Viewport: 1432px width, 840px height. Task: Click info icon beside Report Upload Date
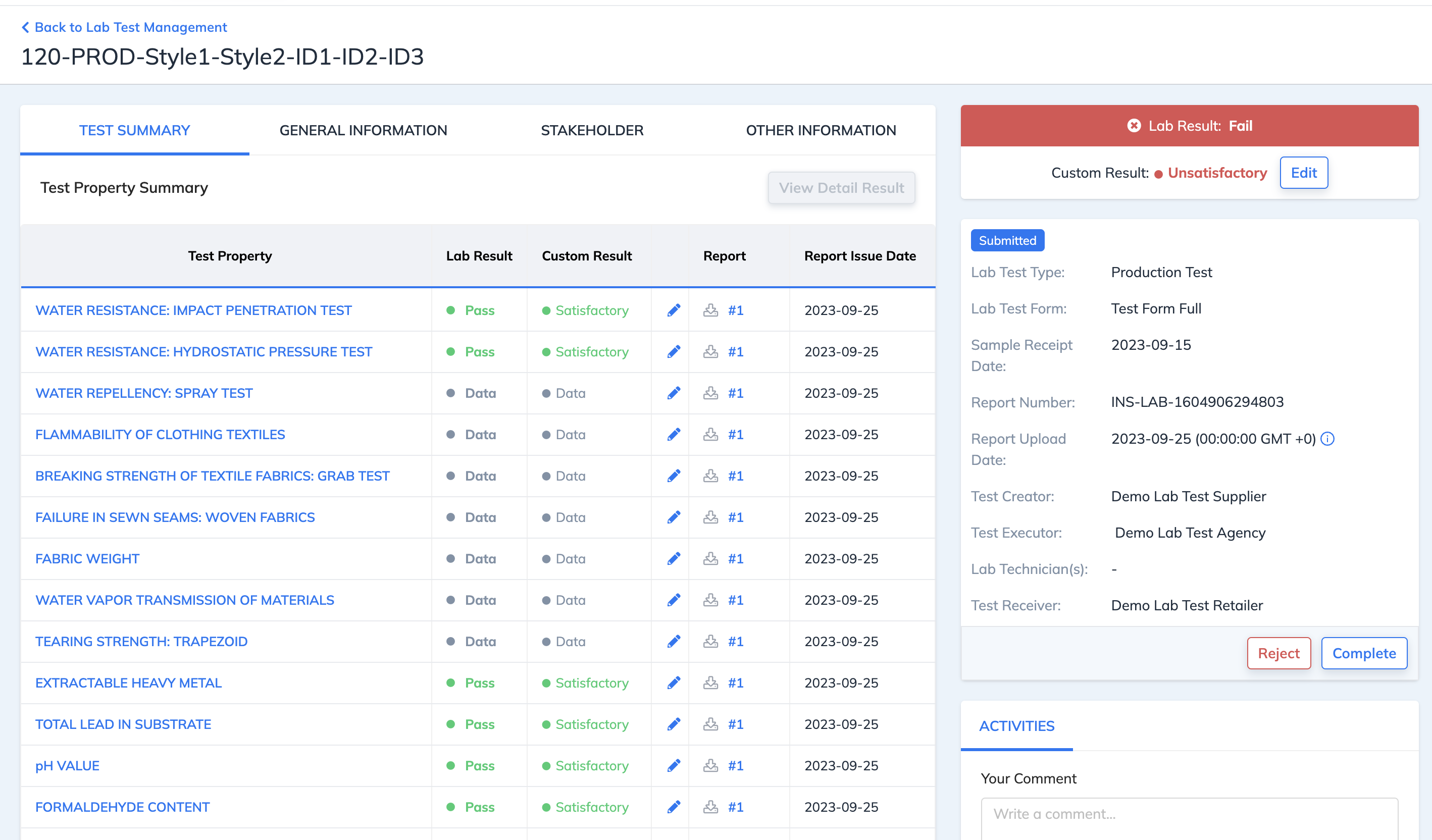coord(1327,439)
